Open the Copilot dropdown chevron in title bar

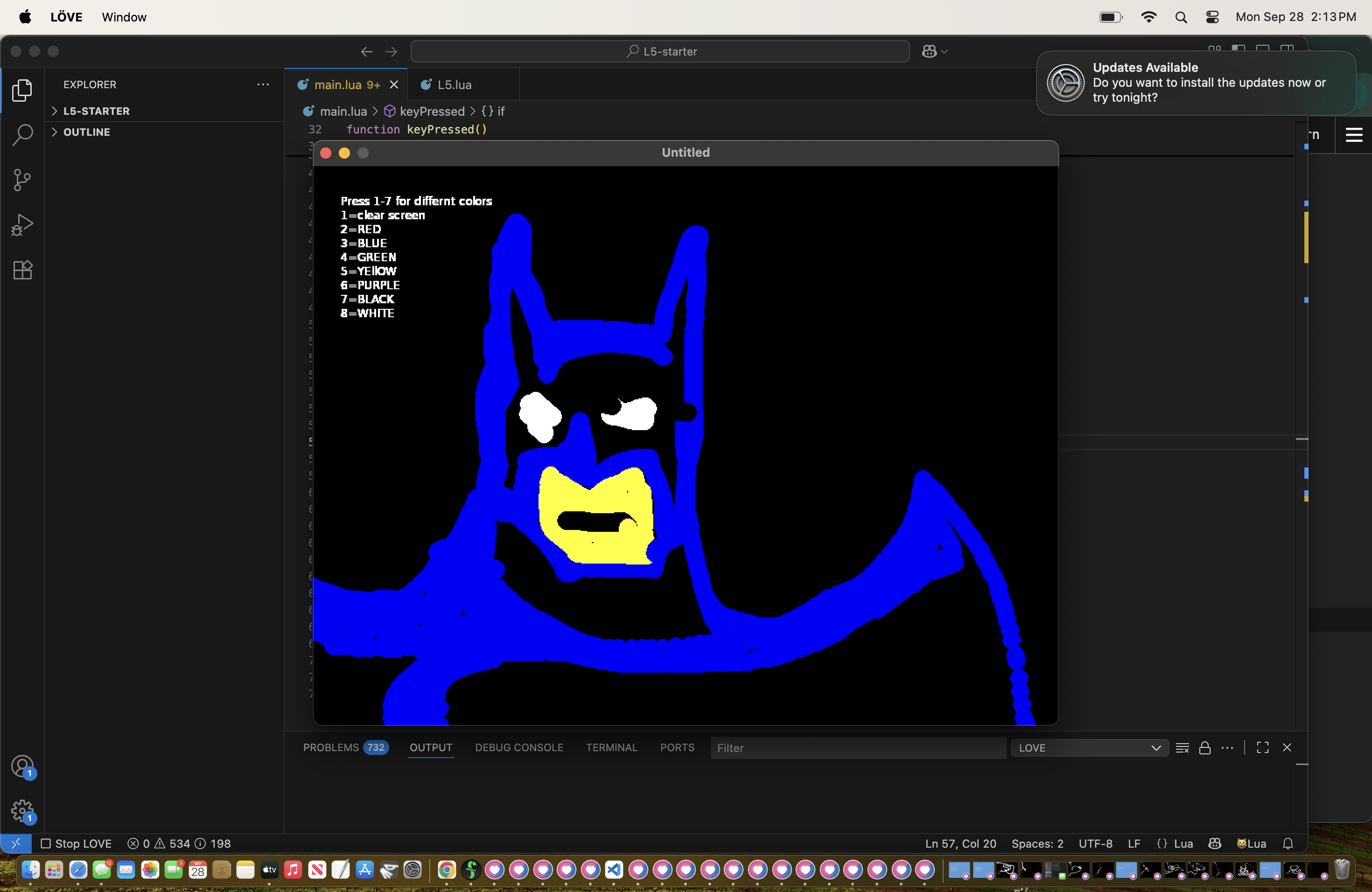point(944,51)
